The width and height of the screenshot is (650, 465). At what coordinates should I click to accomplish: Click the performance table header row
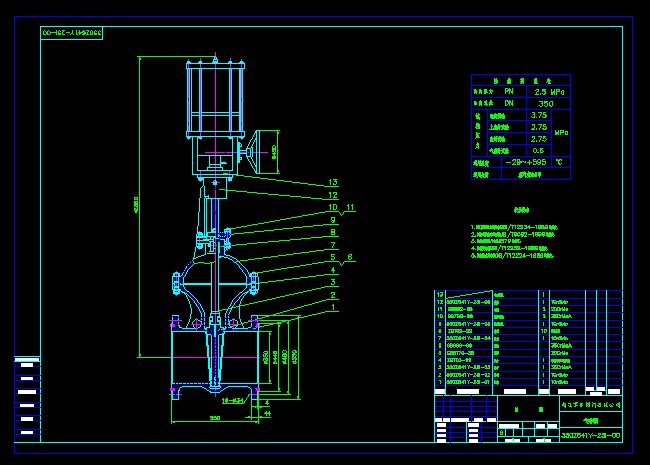point(520,79)
